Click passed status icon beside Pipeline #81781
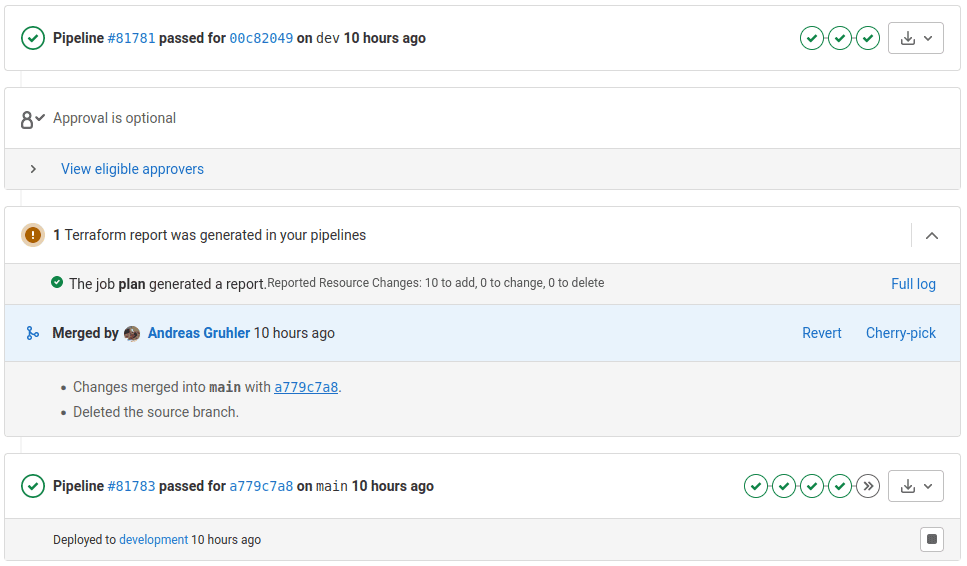 point(34,38)
